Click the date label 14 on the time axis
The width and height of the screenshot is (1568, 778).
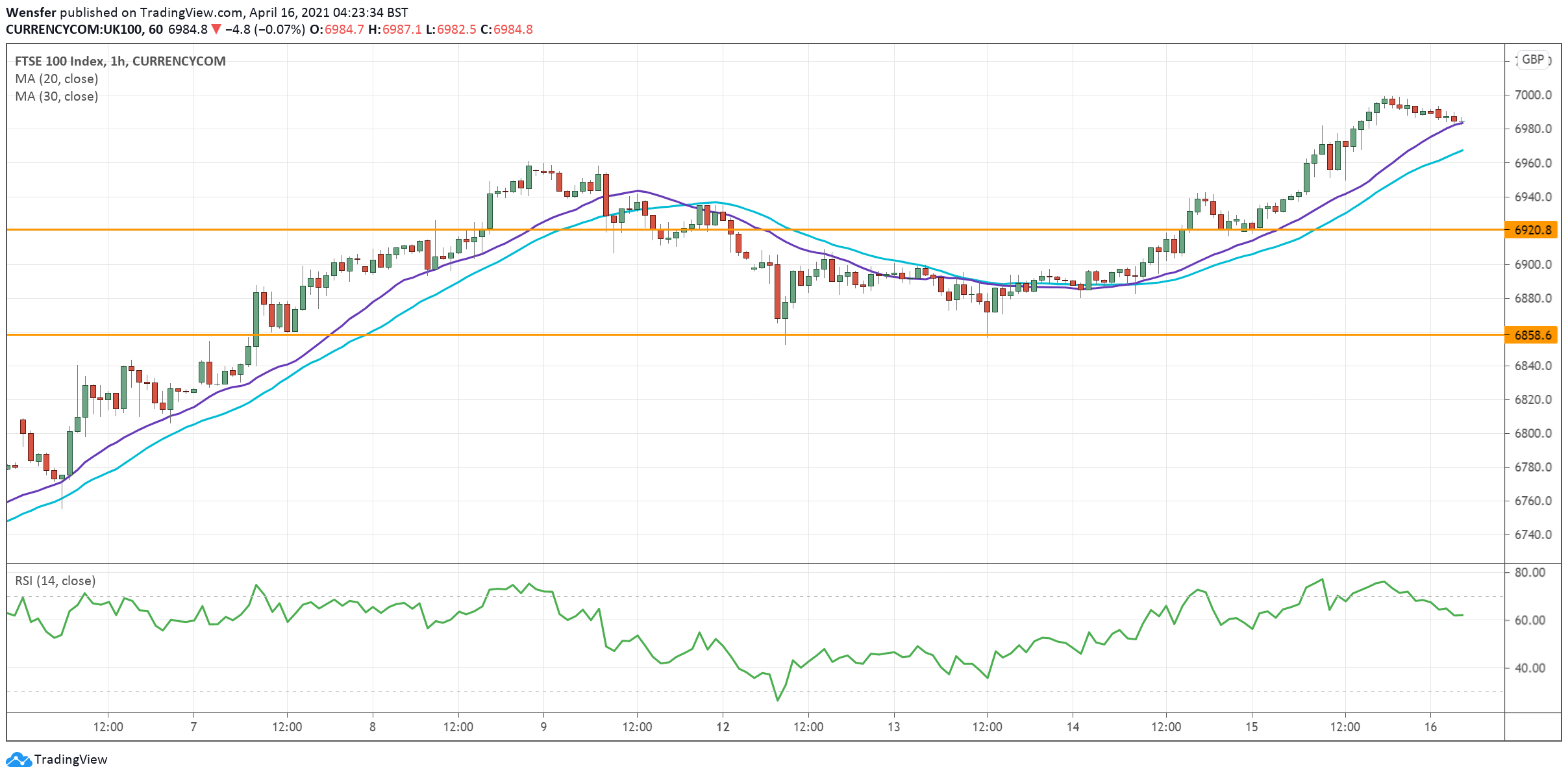pos(1073,727)
